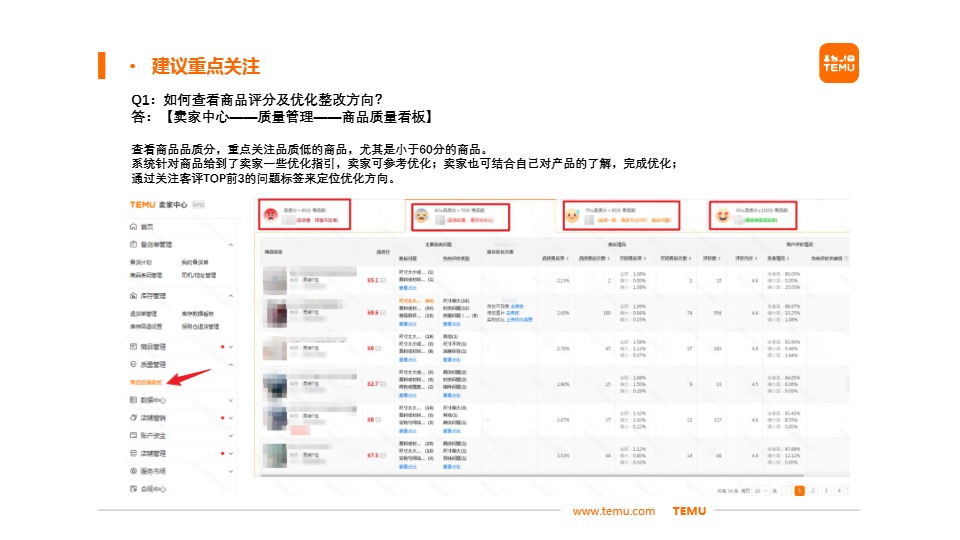Click the crying gray face emoji
Viewport: 960px width, 540px height.
click(x=421, y=216)
